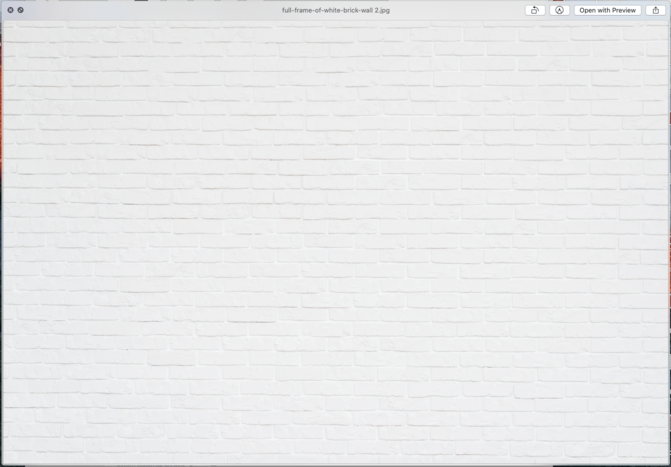Screen dimensions: 671x467
Task: Annotate image using the pen-tip circle icon
Action: coord(560,10)
